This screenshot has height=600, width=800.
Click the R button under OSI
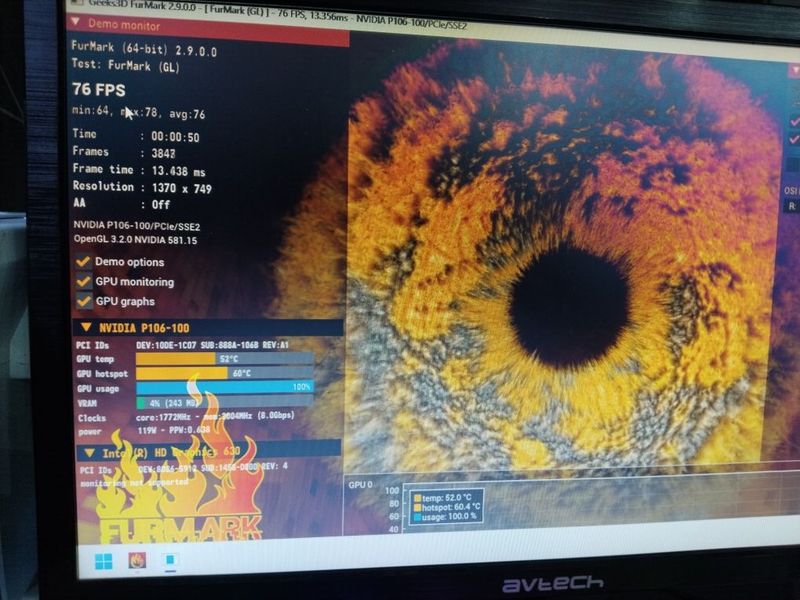click(792, 206)
